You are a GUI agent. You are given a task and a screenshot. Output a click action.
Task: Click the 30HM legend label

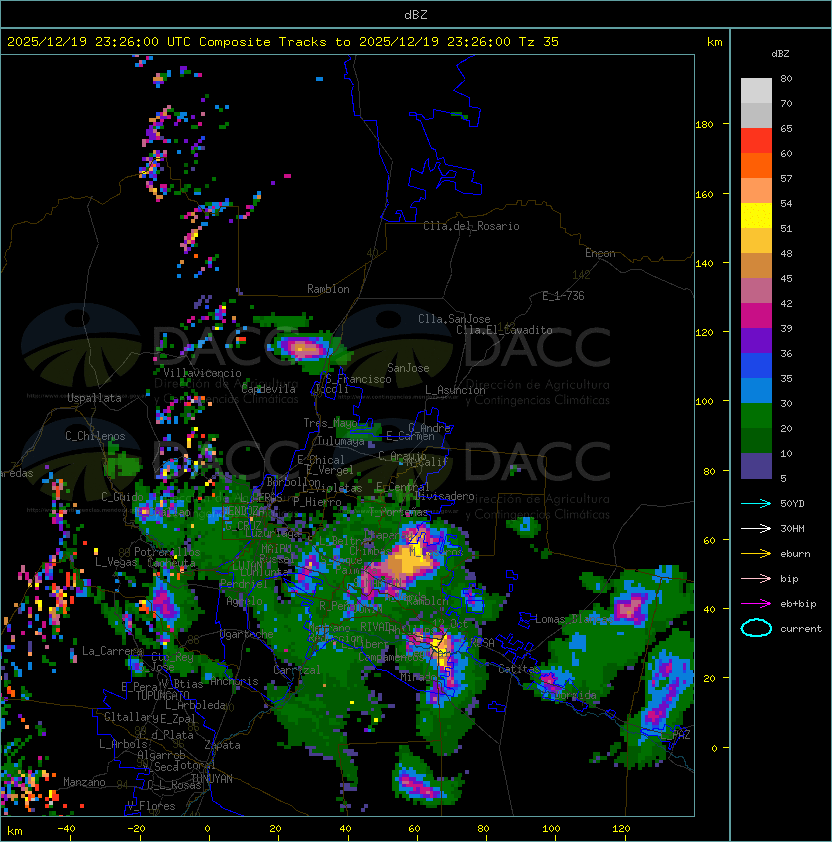792,528
